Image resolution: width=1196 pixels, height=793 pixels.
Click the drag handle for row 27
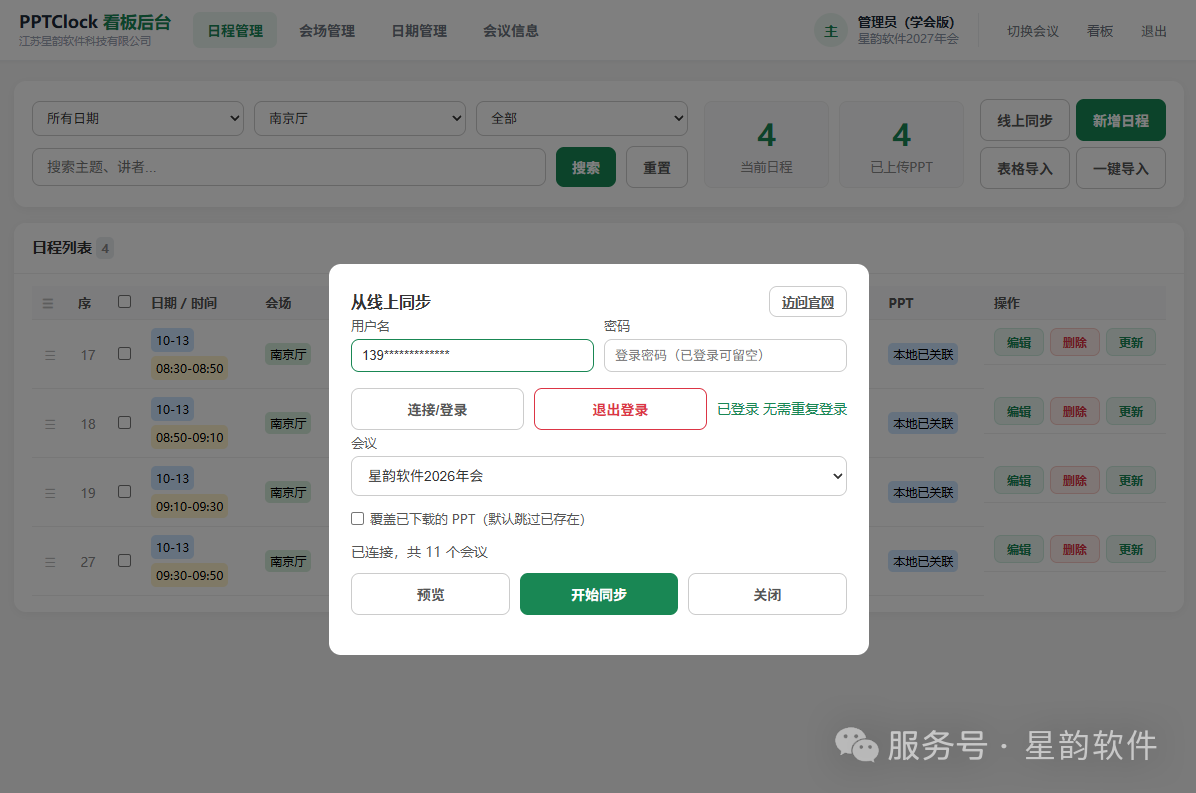point(50,562)
